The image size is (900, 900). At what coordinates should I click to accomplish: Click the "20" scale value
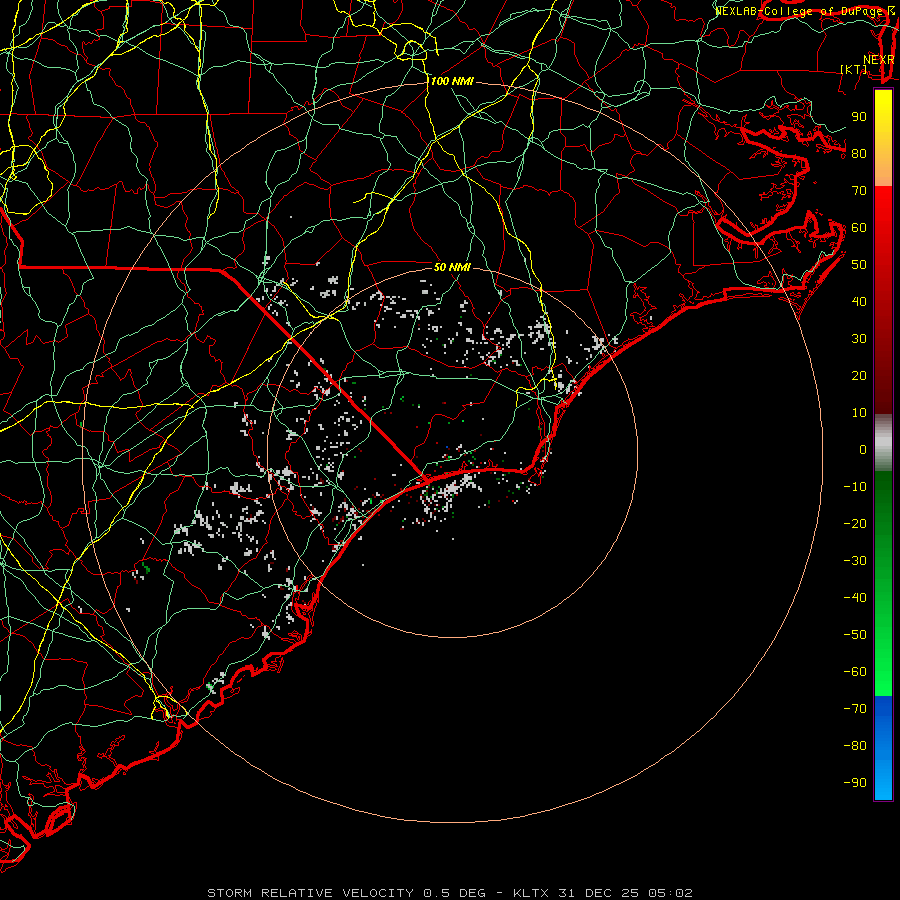[859, 376]
